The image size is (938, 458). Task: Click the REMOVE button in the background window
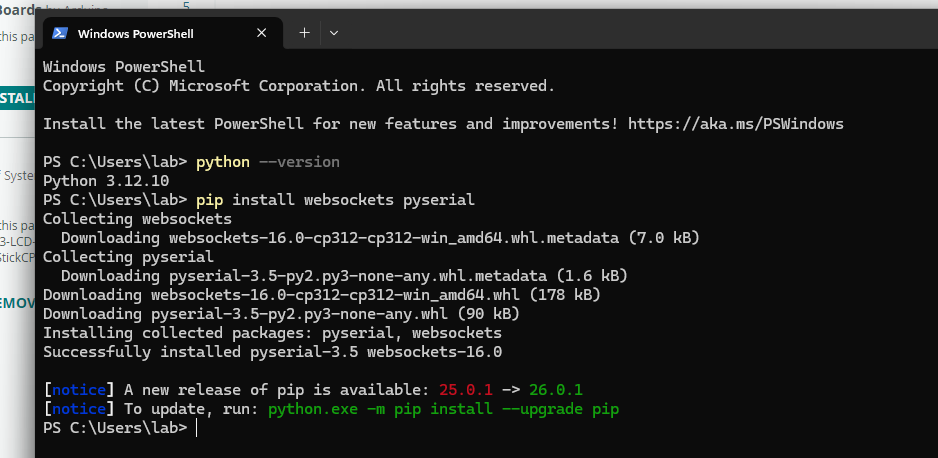[17, 303]
